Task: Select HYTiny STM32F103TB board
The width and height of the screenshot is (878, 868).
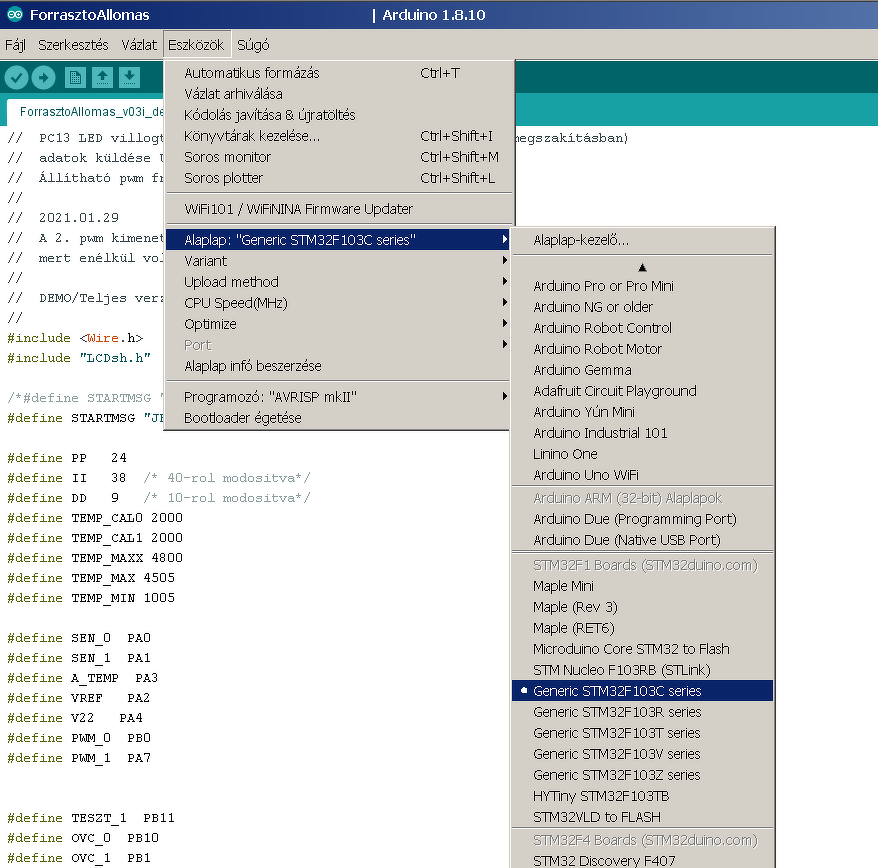Action: (642, 796)
